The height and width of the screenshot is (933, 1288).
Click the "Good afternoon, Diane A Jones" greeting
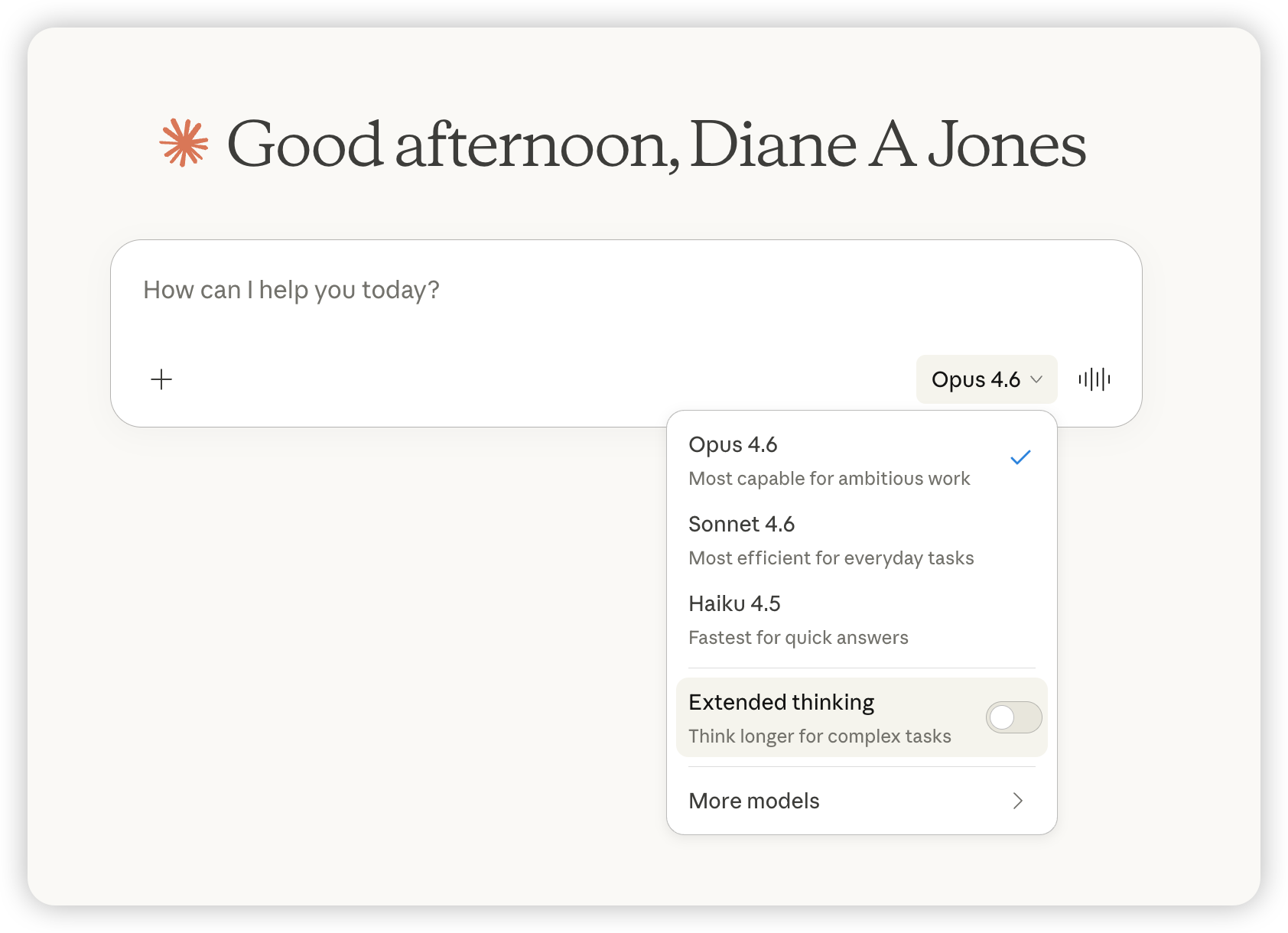(x=656, y=144)
